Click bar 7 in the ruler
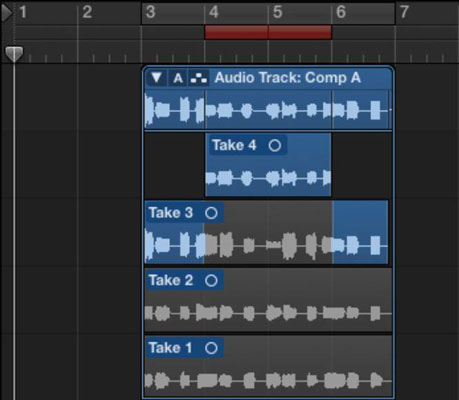 (404, 12)
